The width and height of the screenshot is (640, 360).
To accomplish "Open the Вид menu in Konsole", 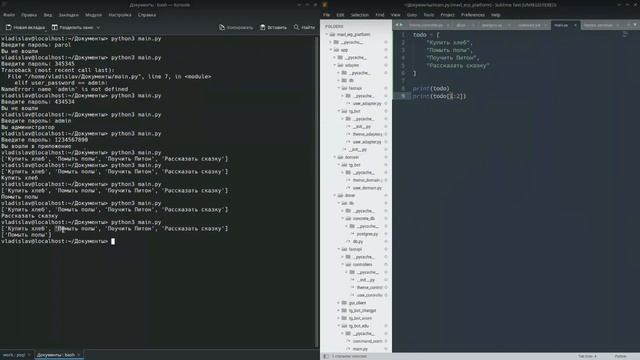I will tap(48, 15).
